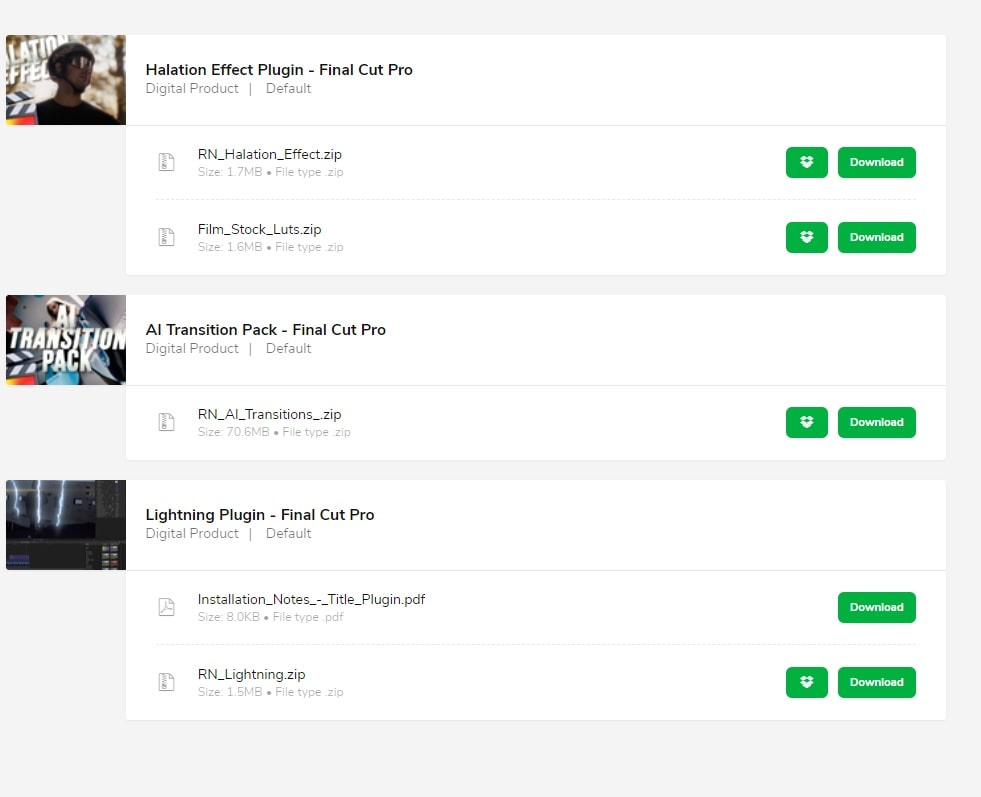Click the AI Transition Pack title

265,330
